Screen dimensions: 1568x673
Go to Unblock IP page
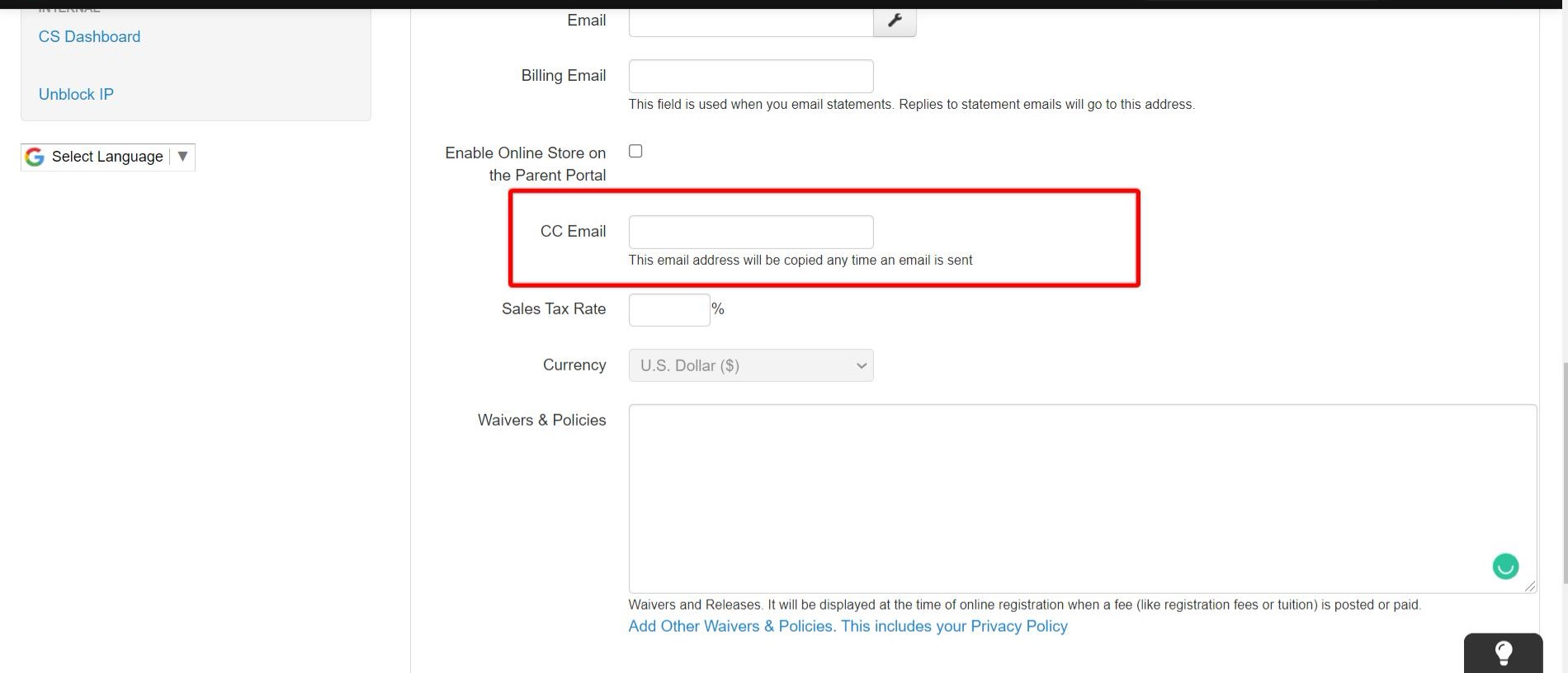[x=76, y=94]
